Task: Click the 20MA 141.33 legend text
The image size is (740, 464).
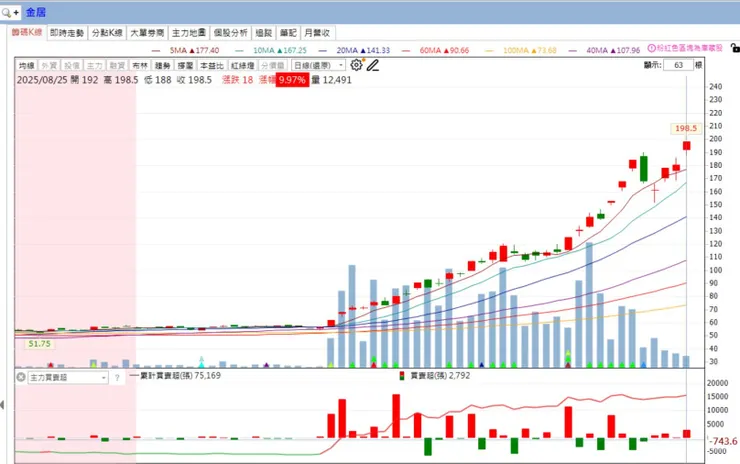Action: pos(363,51)
